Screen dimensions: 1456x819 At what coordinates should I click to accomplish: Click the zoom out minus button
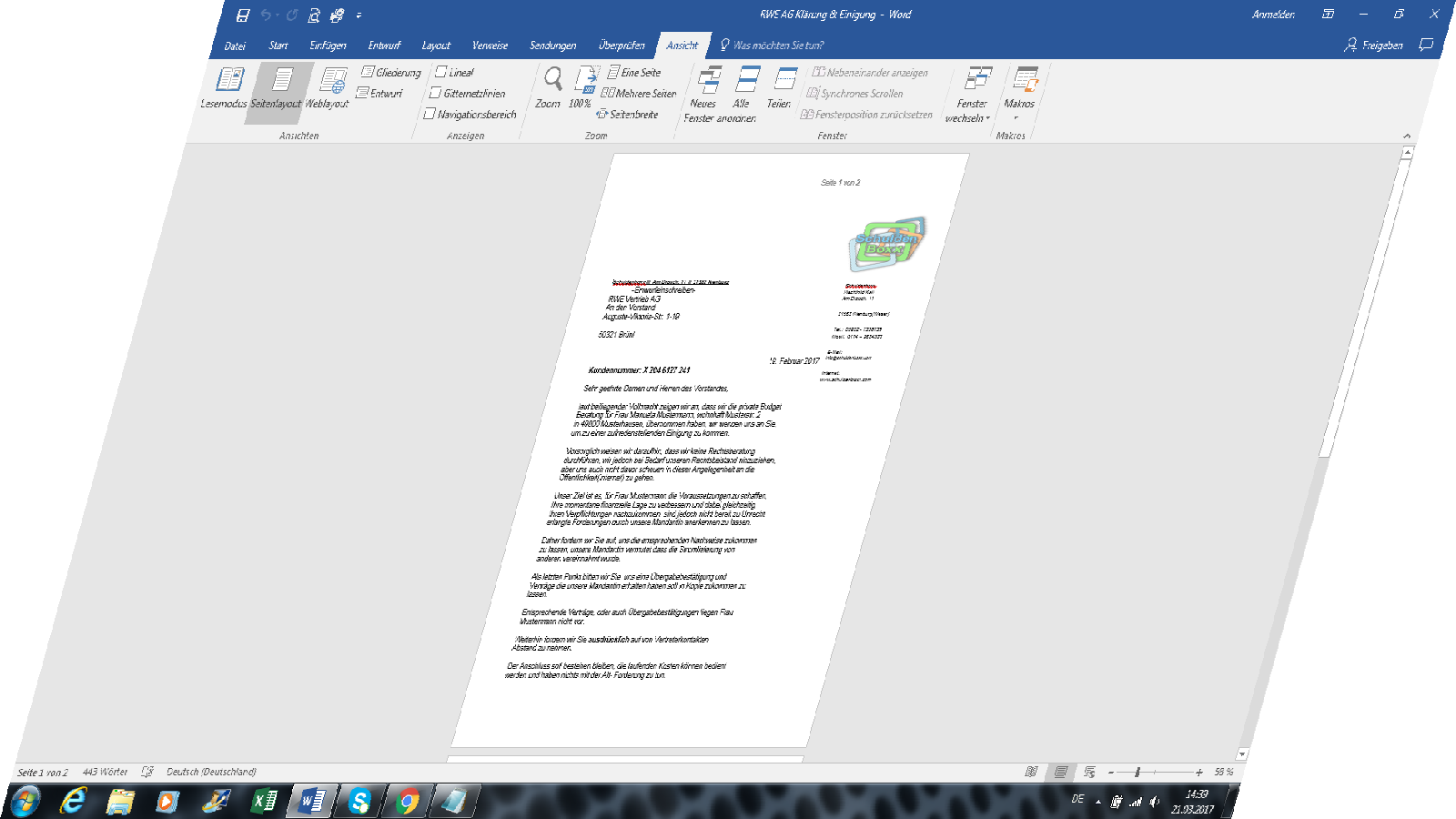[x=1111, y=773]
